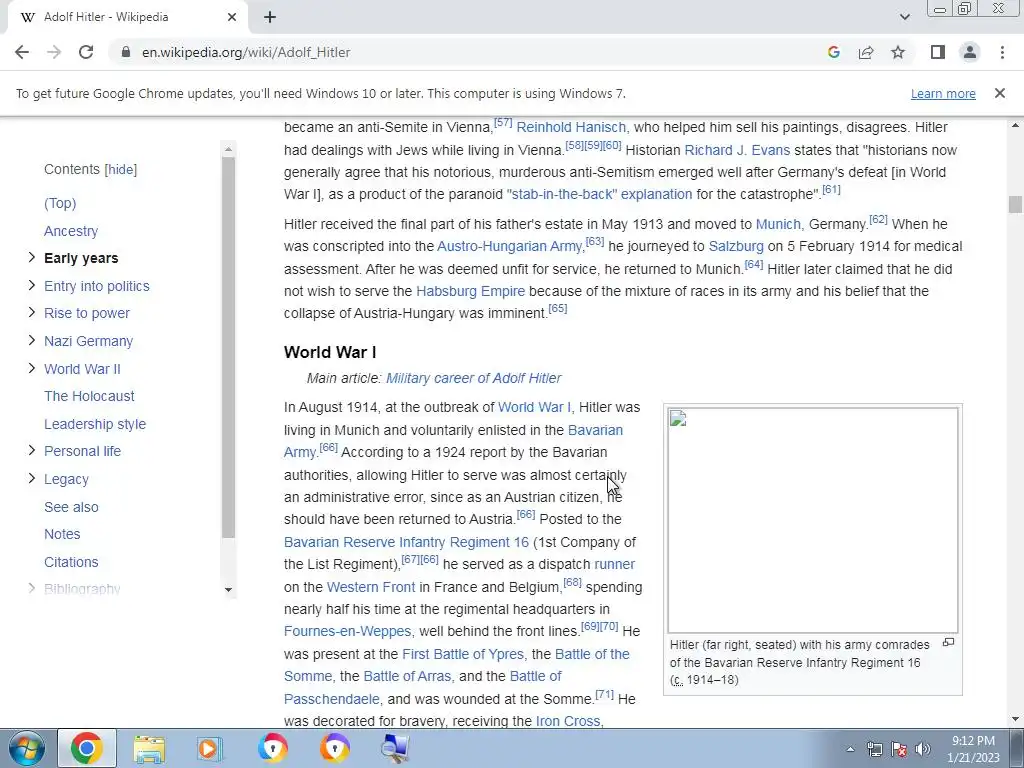Go back to the previous page
The image size is (1024, 768).
[x=22, y=52]
